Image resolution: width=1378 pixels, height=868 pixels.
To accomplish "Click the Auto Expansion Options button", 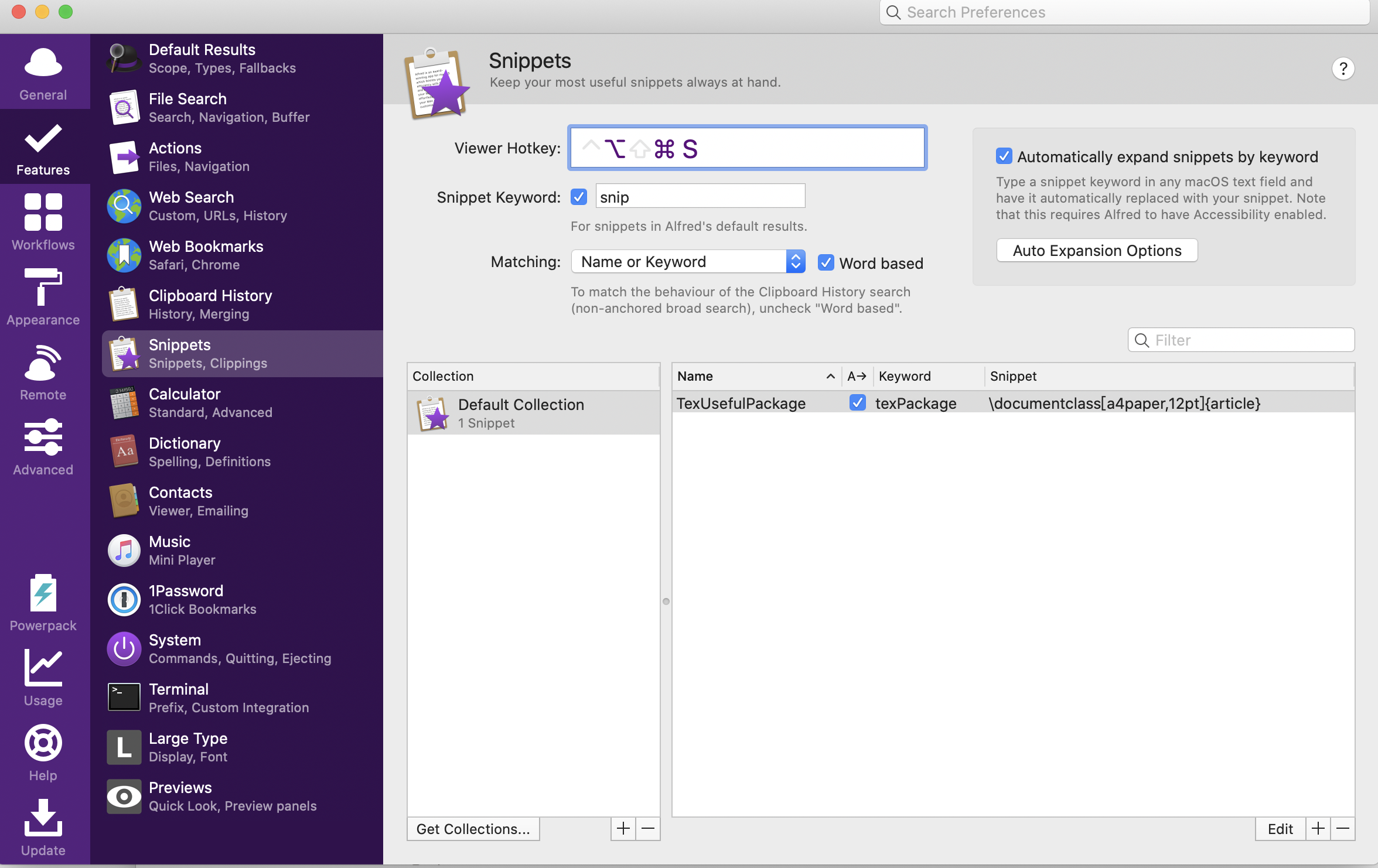I will [x=1097, y=250].
